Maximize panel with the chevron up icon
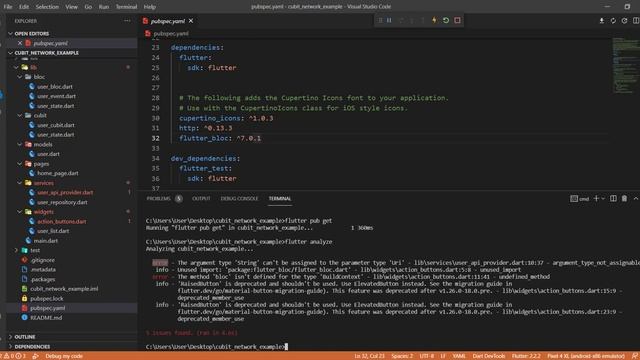This screenshot has height=360, width=640. [636, 198]
